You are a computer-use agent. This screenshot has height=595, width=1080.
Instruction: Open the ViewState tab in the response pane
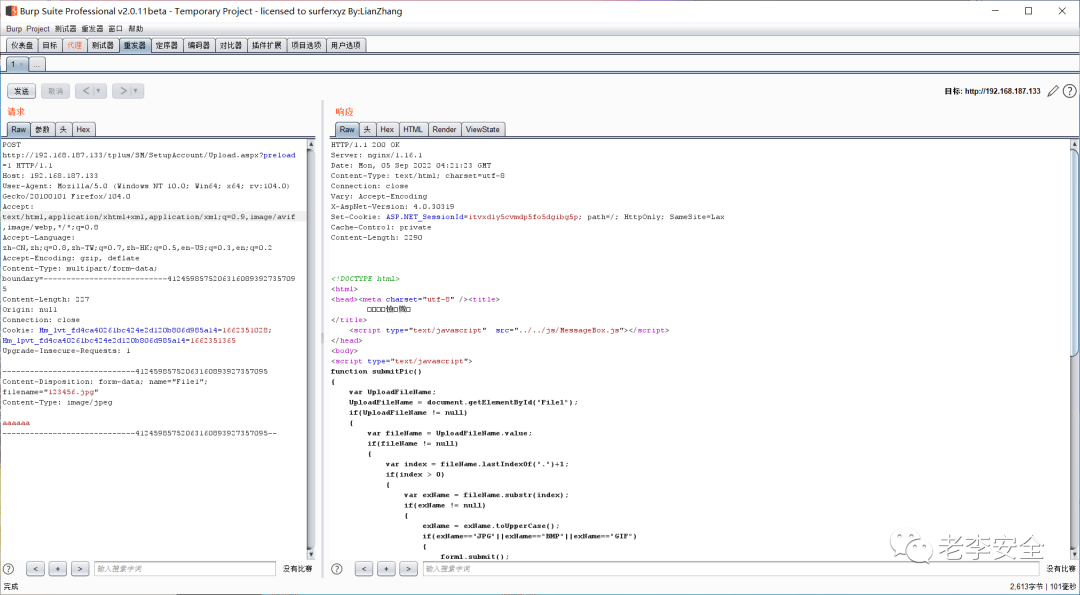484,129
